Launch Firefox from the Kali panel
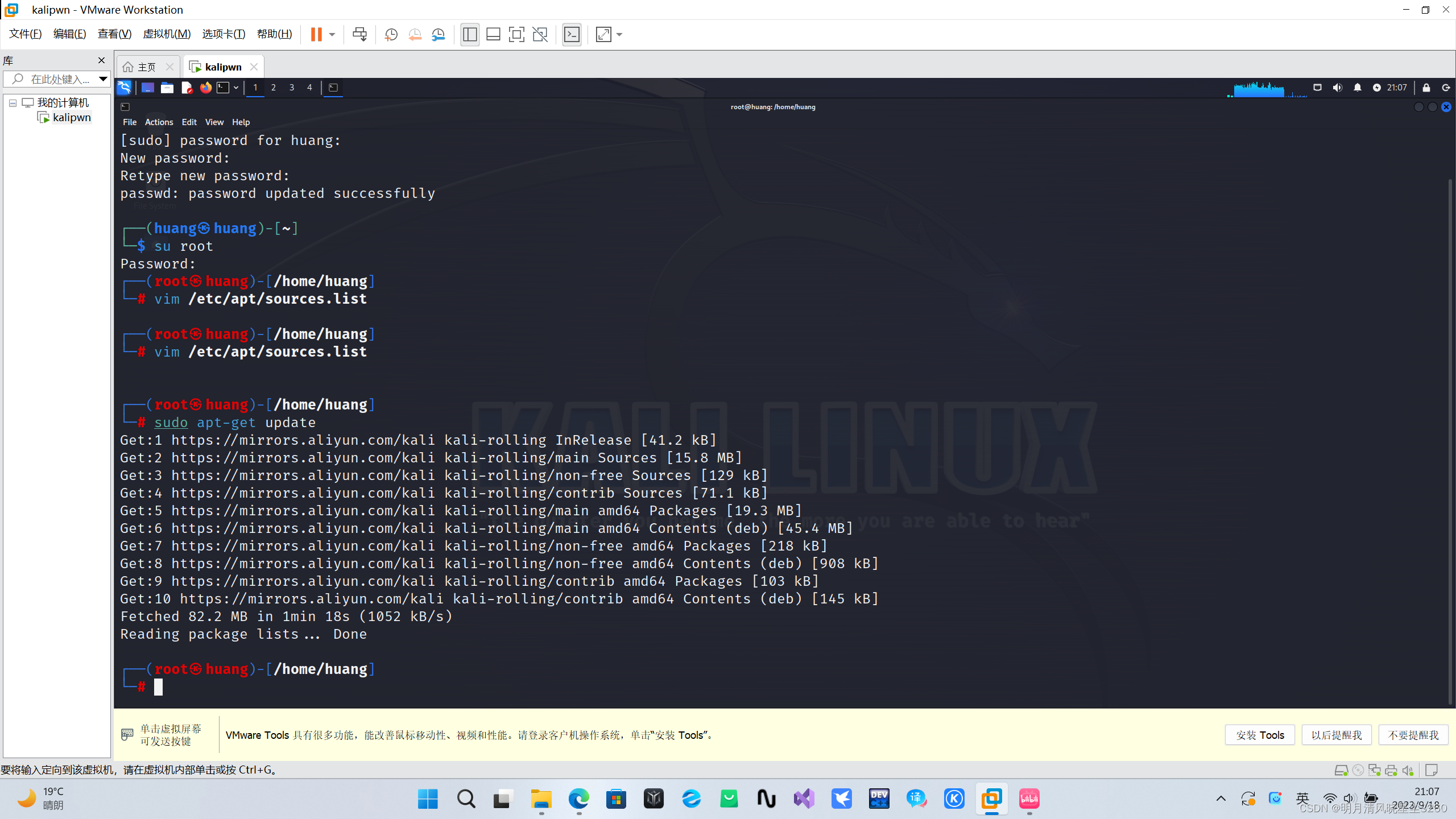1456x819 pixels. 205,88
